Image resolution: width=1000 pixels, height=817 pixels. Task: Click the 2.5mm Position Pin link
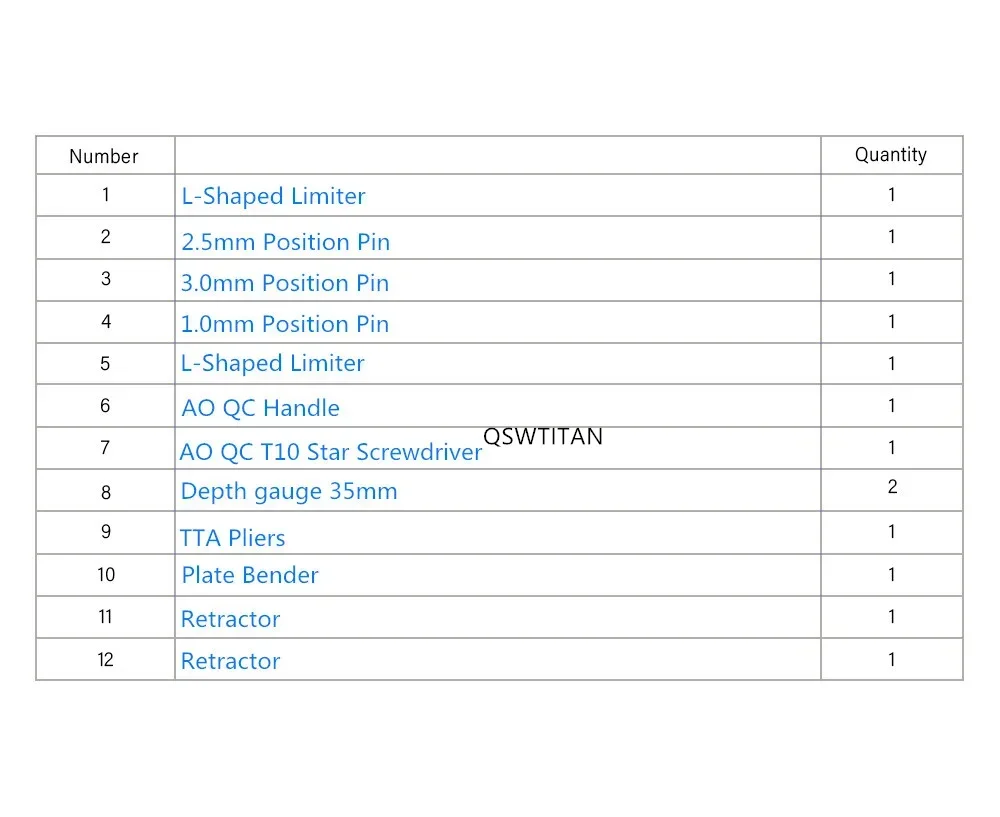(285, 242)
